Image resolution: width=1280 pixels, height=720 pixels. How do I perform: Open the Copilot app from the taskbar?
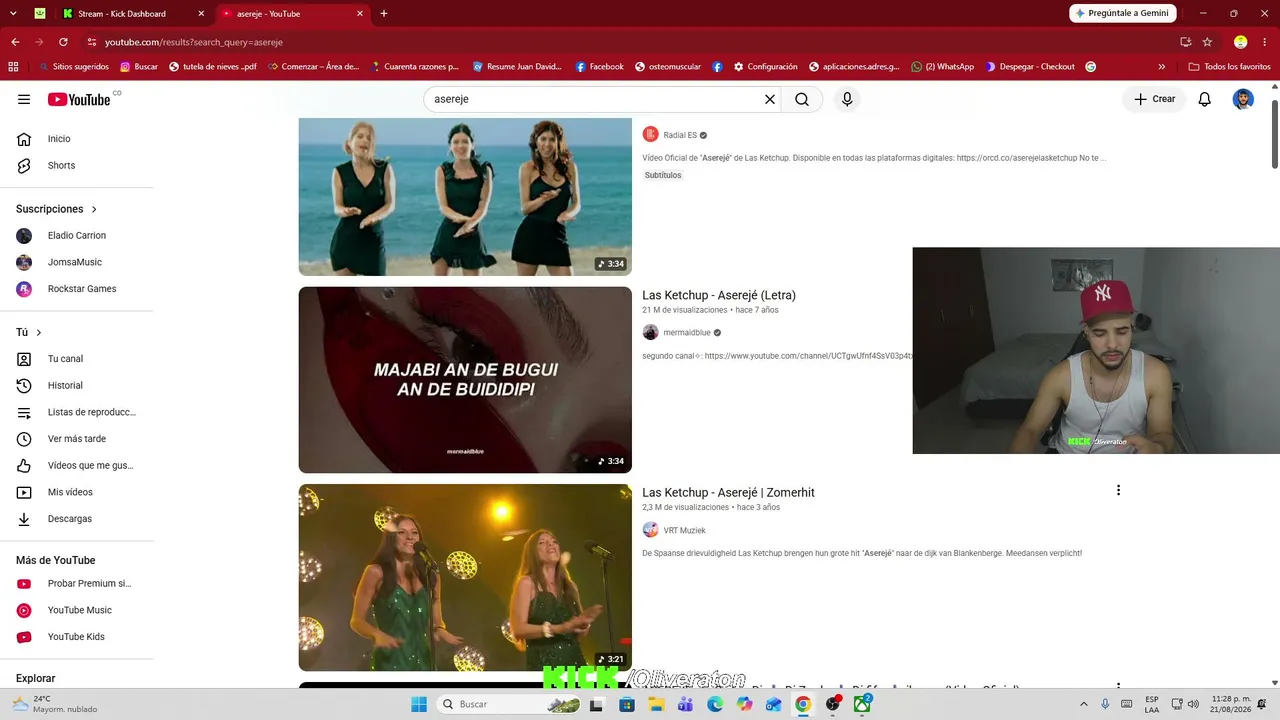tap(744, 704)
